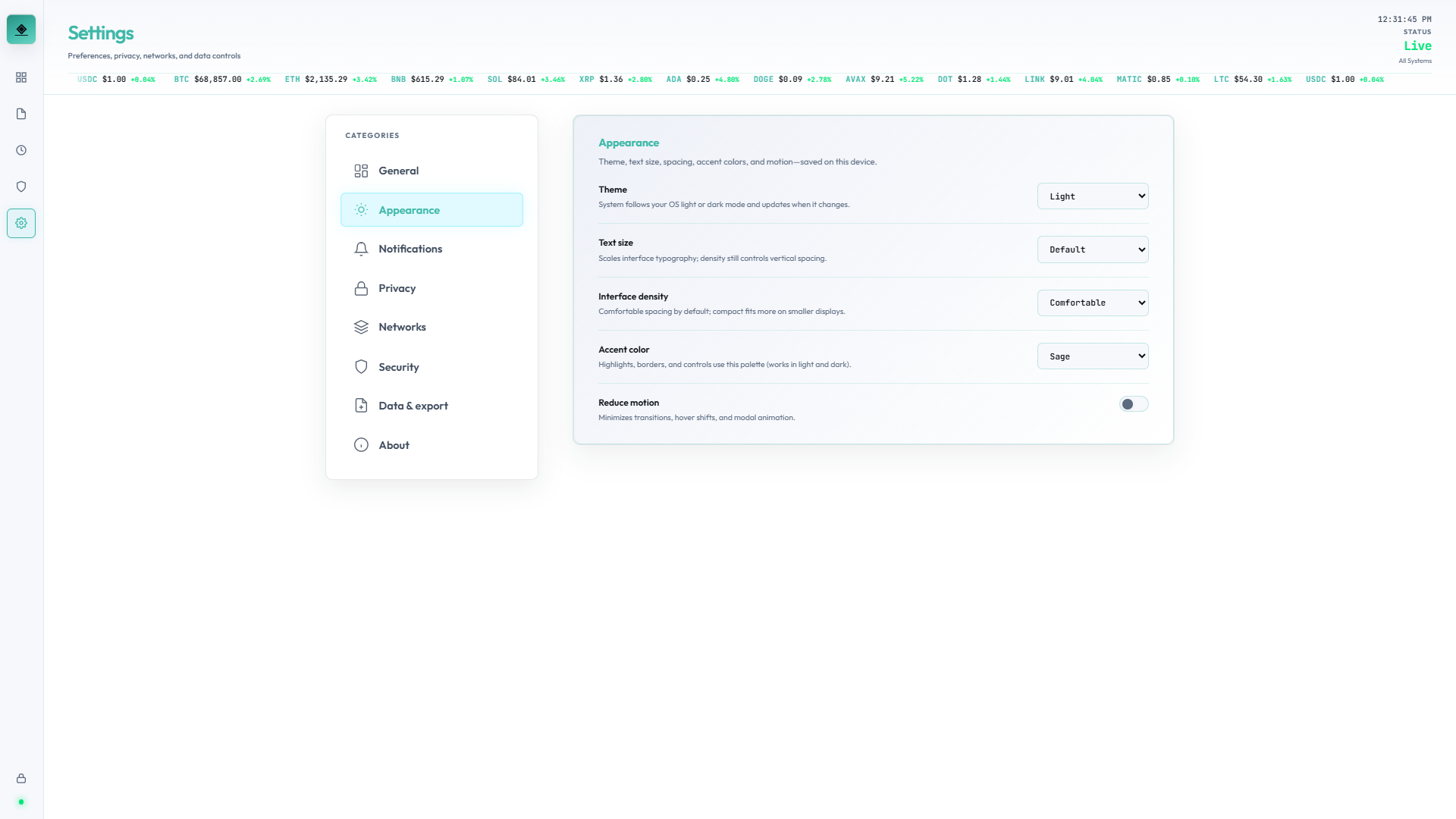Open the About section
The height and width of the screenshot is (819, 1456).
394,445
